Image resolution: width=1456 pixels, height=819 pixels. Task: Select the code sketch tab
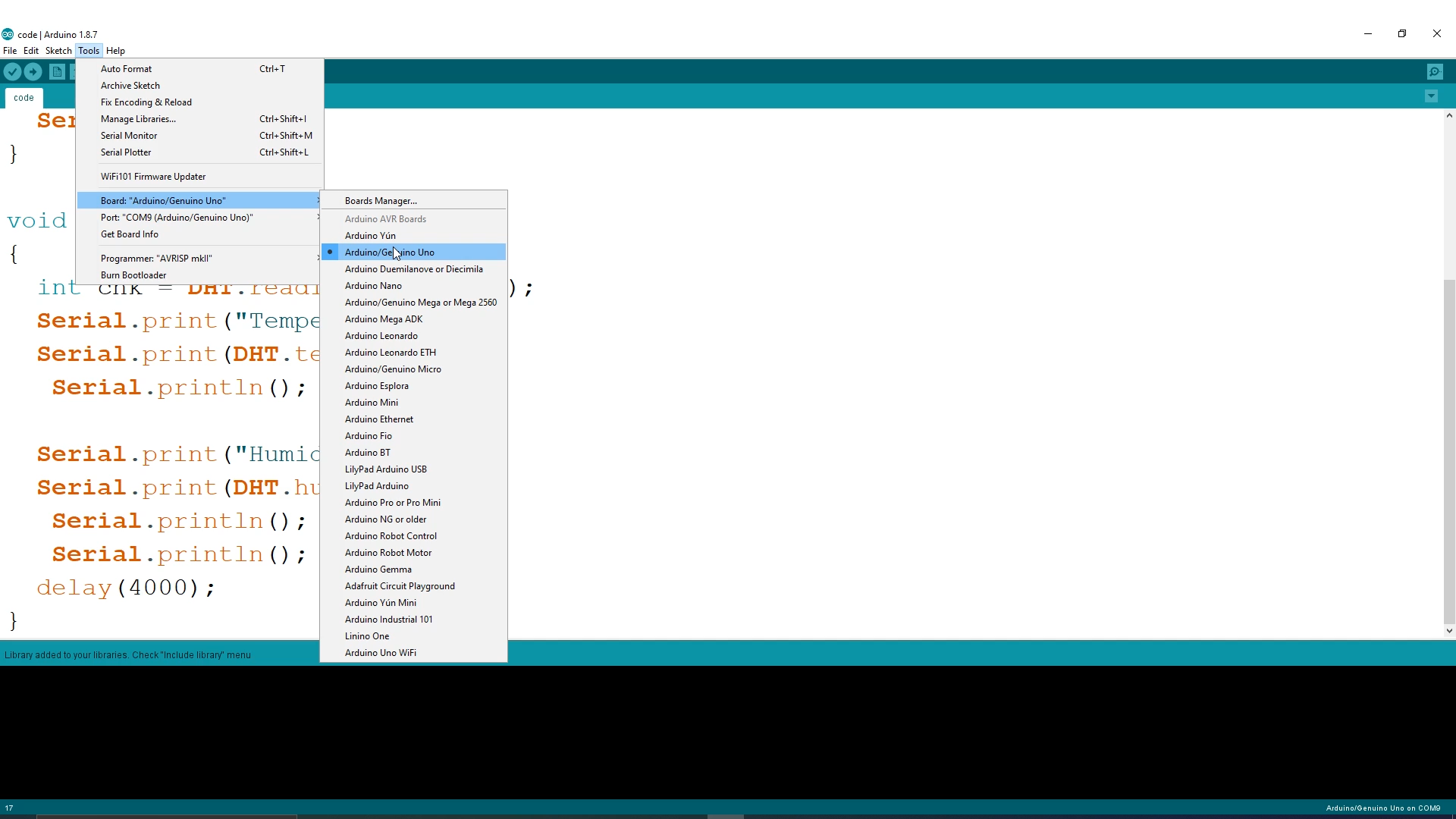[24, 98]
